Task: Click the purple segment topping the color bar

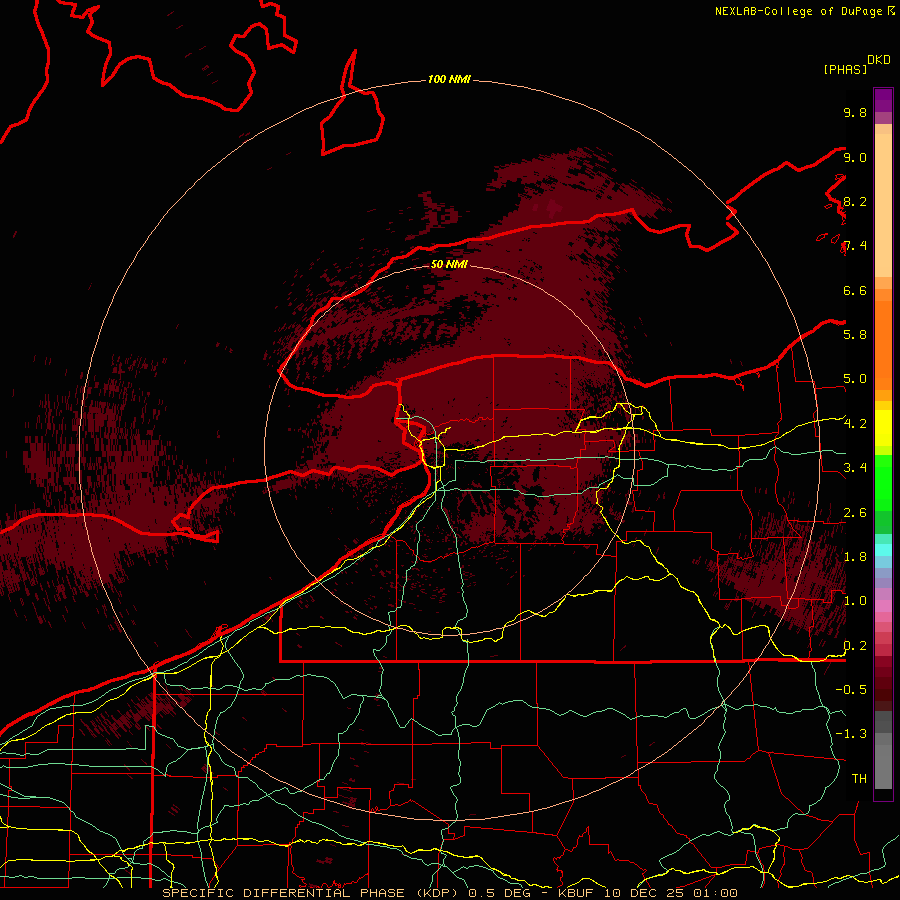Action: tap(883, 100)
